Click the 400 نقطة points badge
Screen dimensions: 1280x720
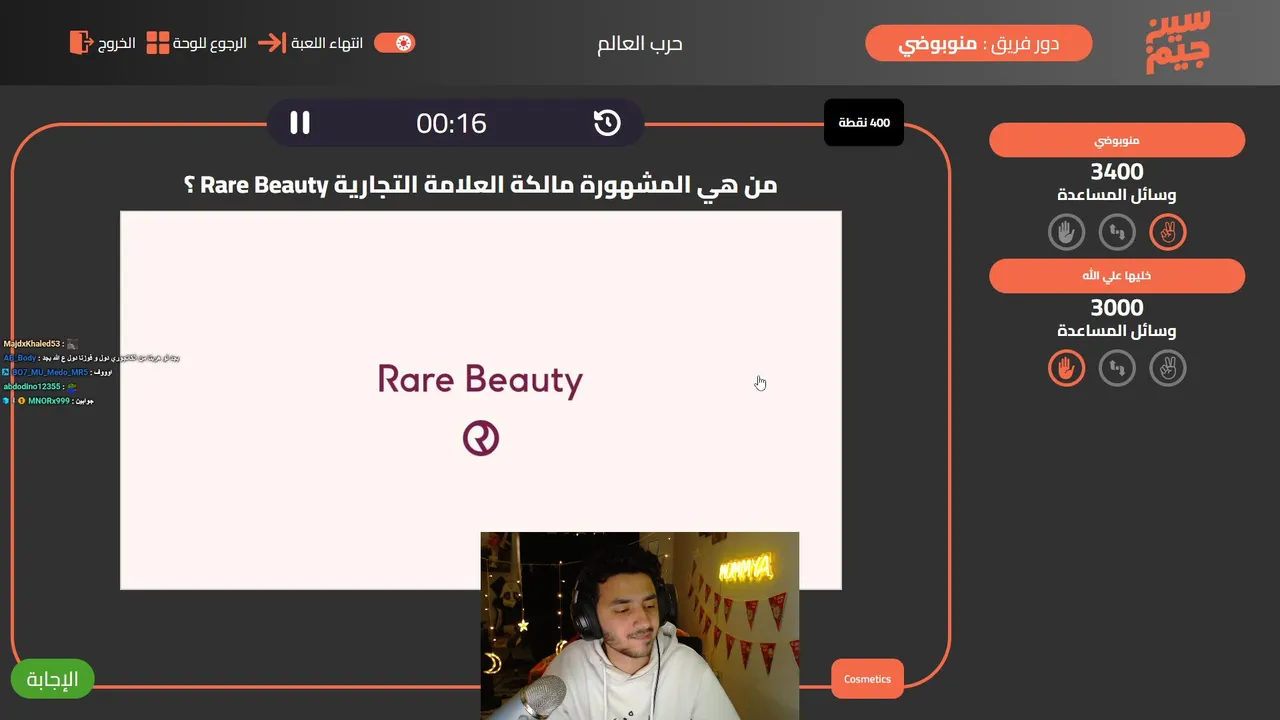pos(864,122)
